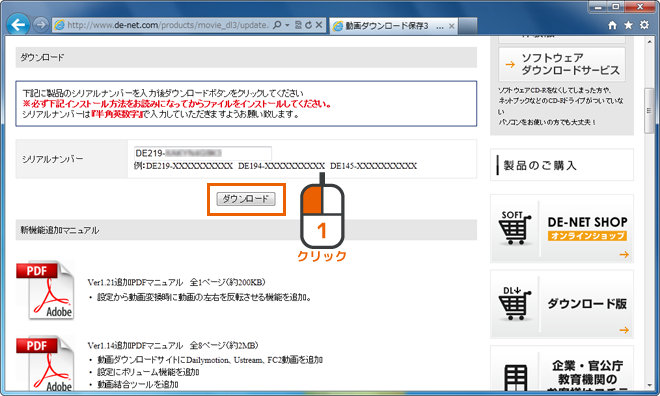660x396 pixels.
Task: Go forward with the browser forward arrow
Action: [41, 25]
